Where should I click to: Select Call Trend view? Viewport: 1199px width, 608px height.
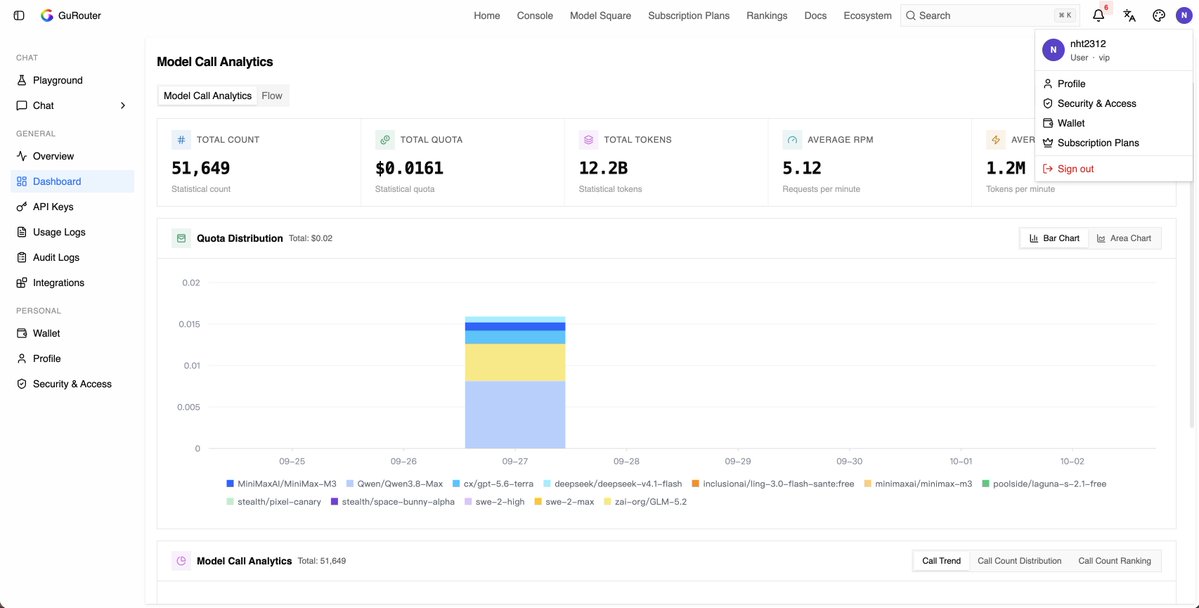click(941, 561)
